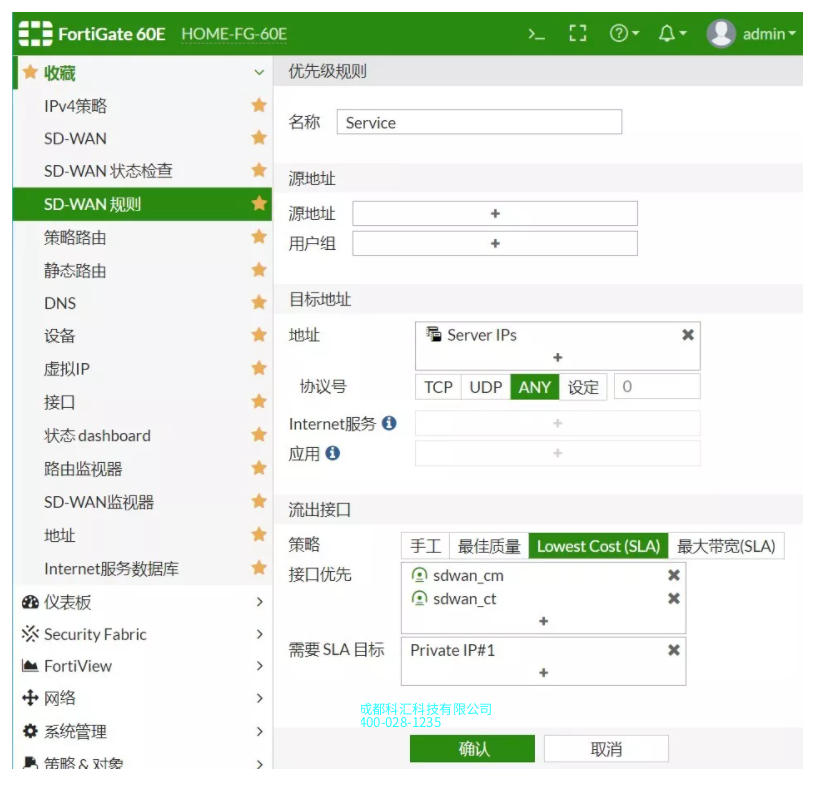The height and width of the screenshot is (787, 816).
Task: Add another destination 地址 entry
Action: tap(557, 358)
